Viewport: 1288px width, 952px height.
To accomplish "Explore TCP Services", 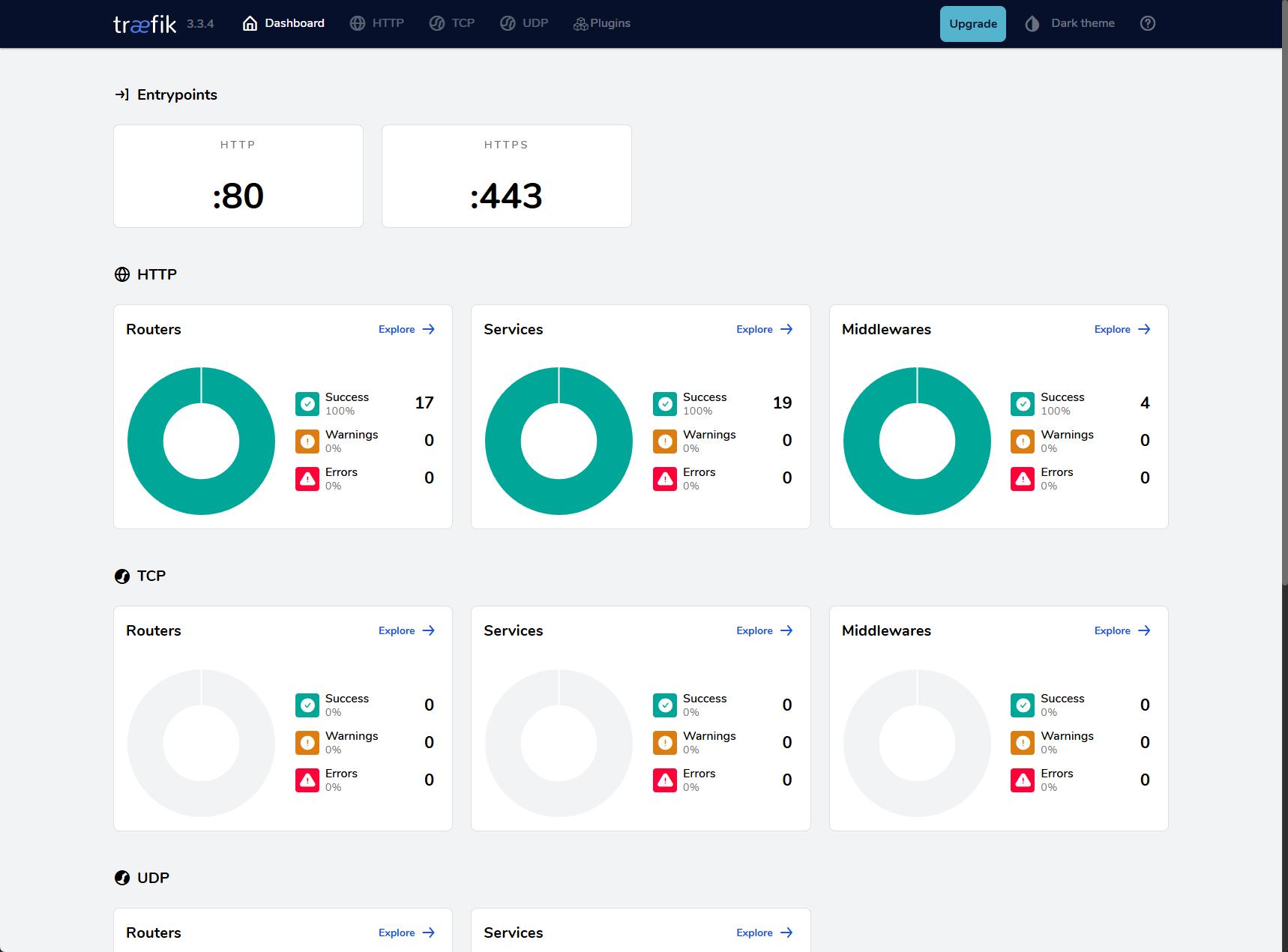I will pyautogui.click(x=765, y=630).
